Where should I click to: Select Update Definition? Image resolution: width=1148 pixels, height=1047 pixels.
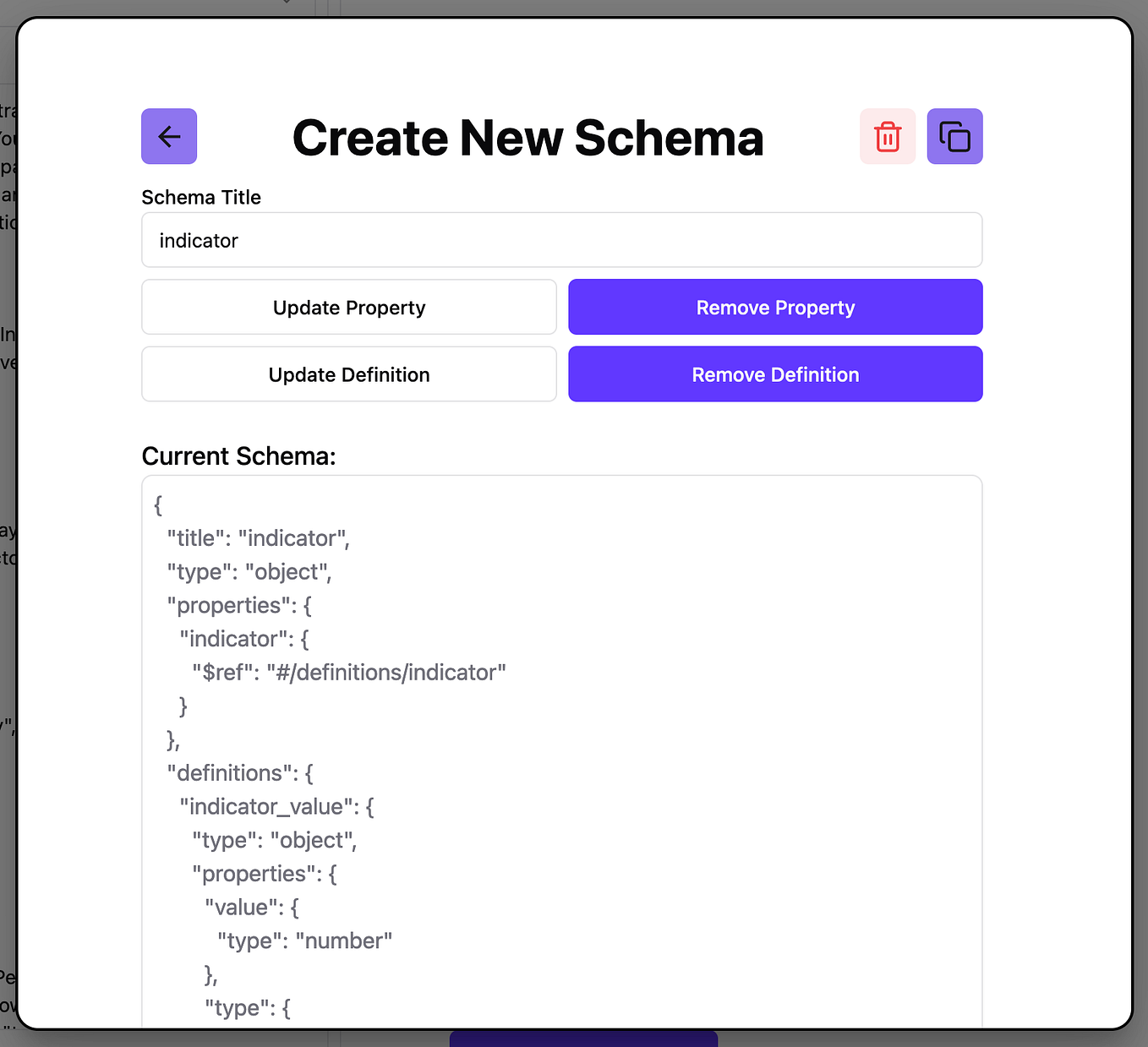tap(349, 374)
